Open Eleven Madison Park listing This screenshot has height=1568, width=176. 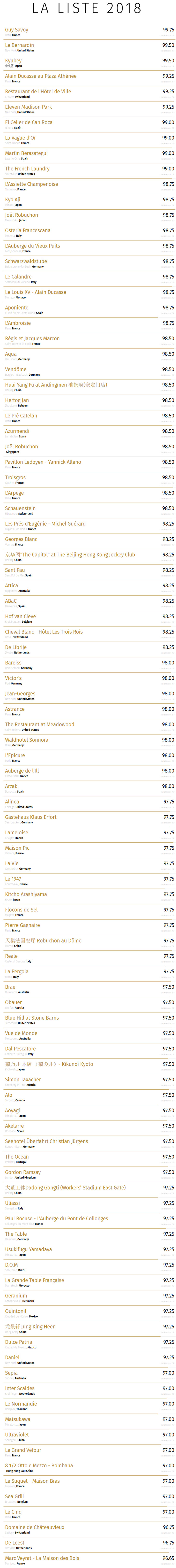pos(28,107)
